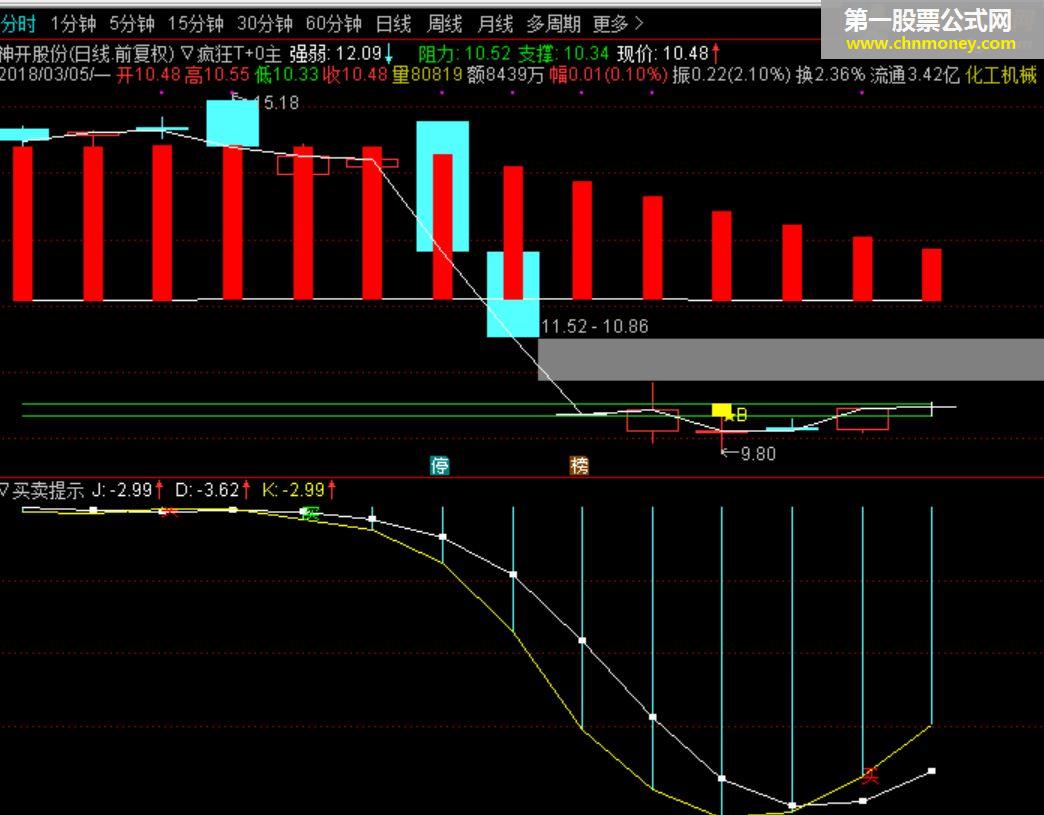Click the 2018/03/05 date label
Viewport: 1044px width, 815px height.
(48, 75)
